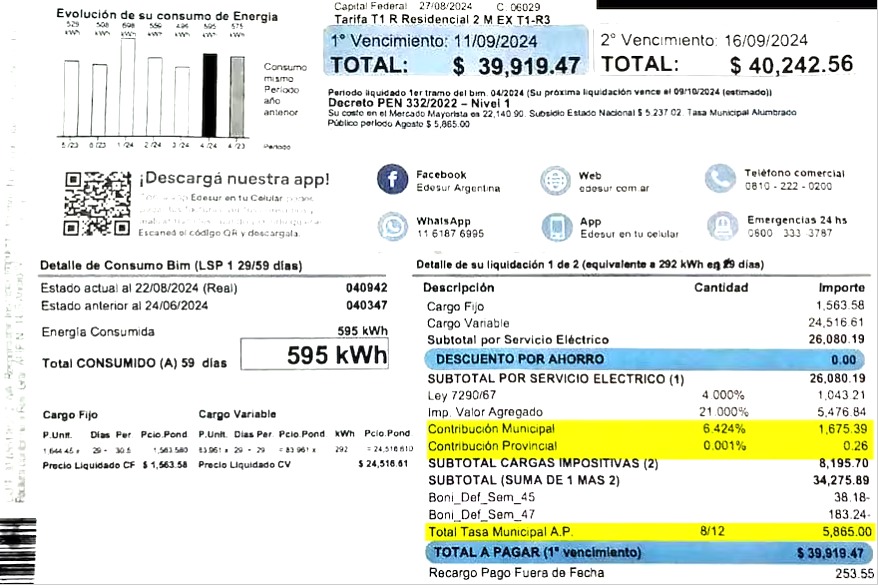Click the Emergencias 24 hs icon
Image resolution: width=878 pixels, height=588 pixels.
click(722, 226)
